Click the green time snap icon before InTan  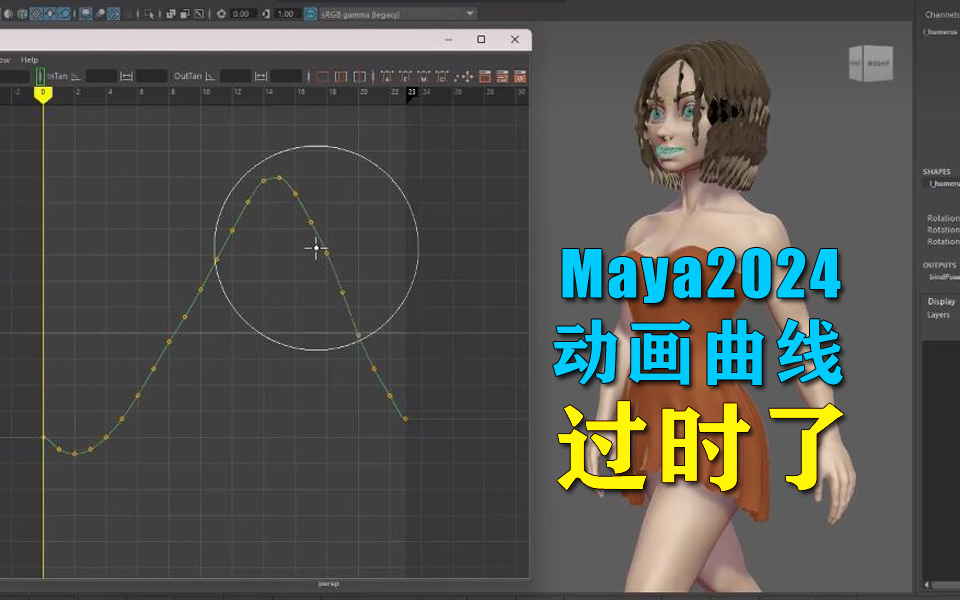click(40, 77)
